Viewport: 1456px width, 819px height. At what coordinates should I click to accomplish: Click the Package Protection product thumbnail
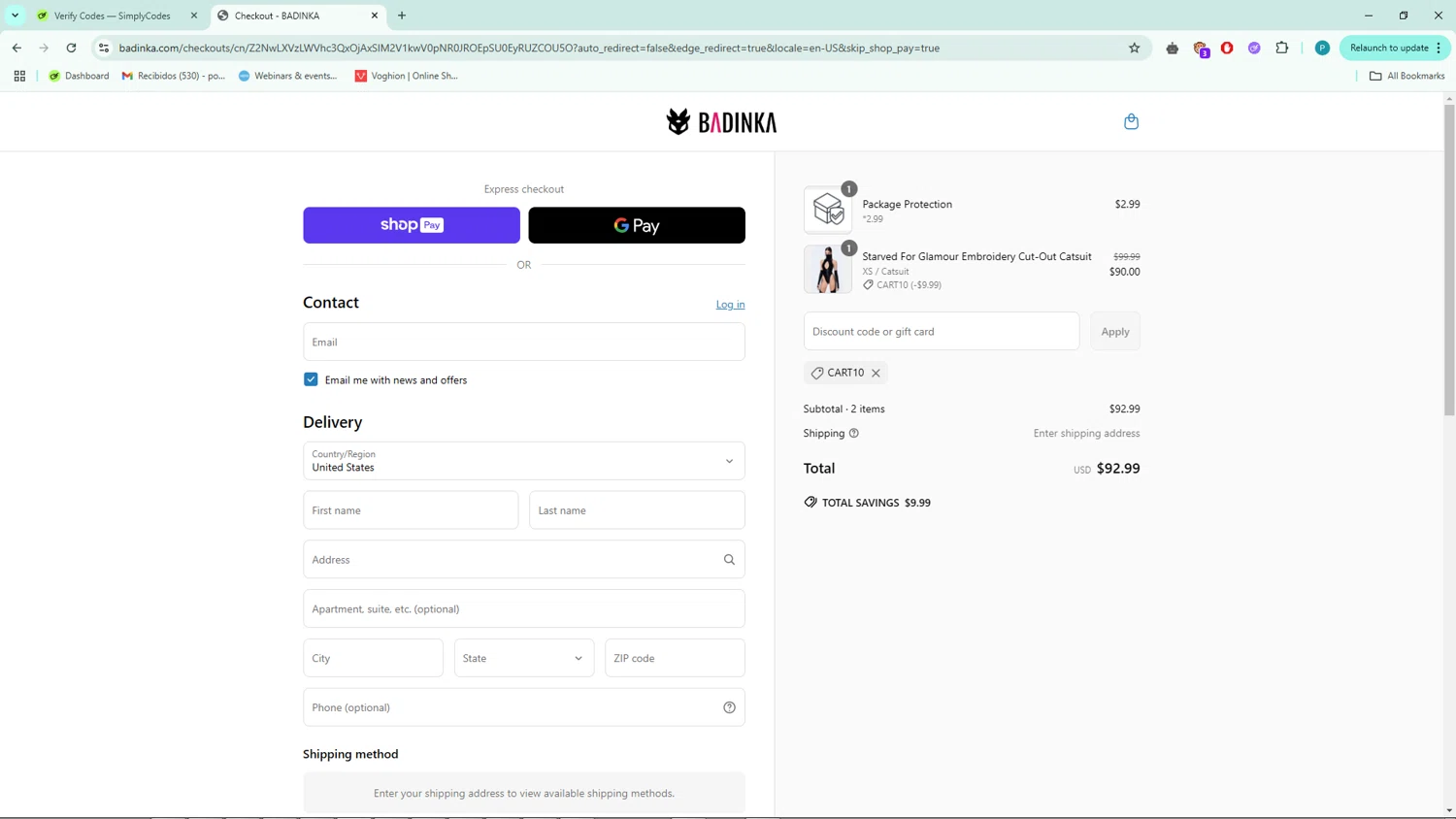pyautogui.click(x=828, y=210)
